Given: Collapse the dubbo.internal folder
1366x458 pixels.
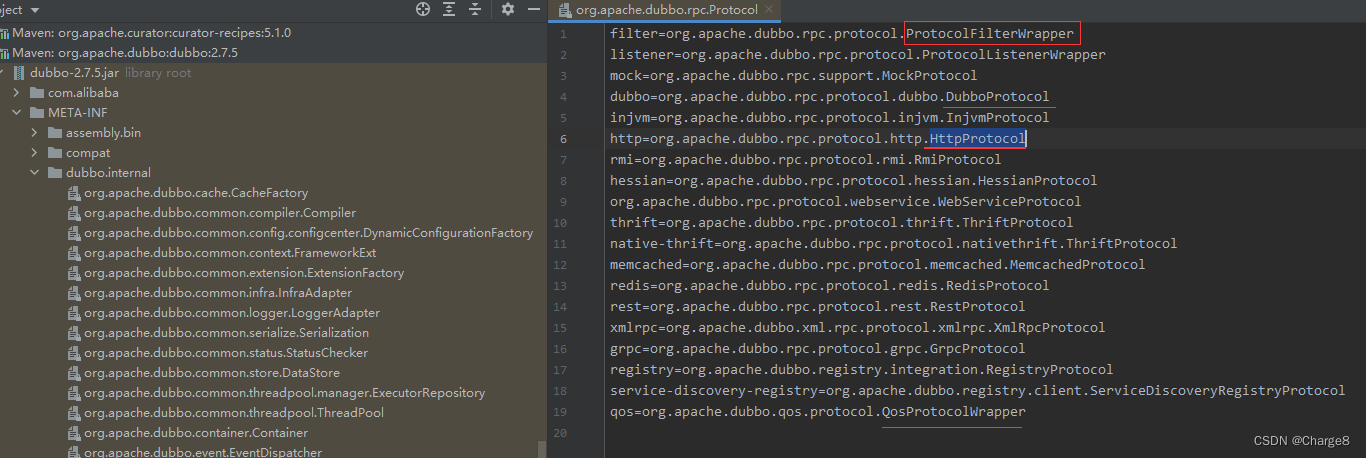Looking at the screenshot, I should (x=34, y=173).
